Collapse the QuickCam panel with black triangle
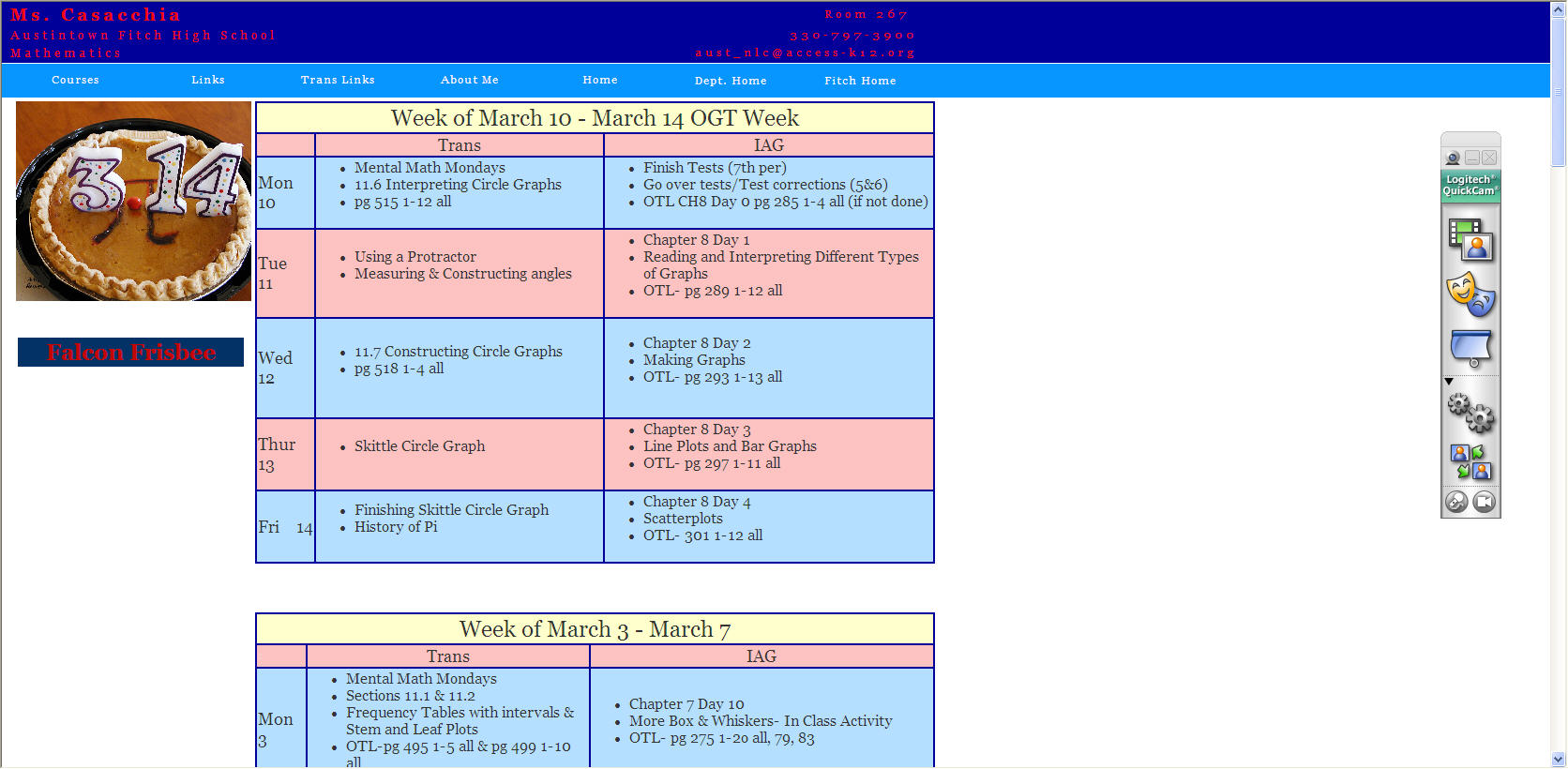 tap(1449, 382)
